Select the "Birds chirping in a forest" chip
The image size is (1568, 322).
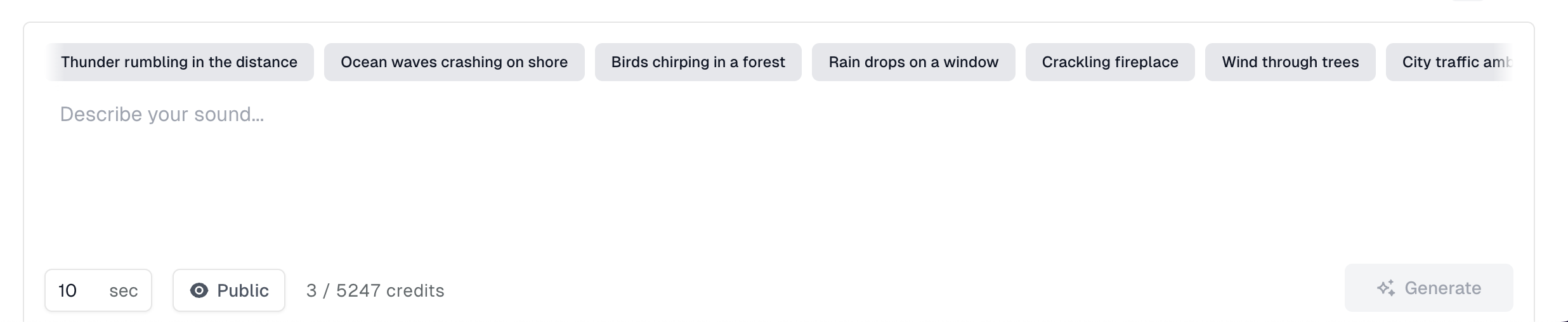coord(698,62)
